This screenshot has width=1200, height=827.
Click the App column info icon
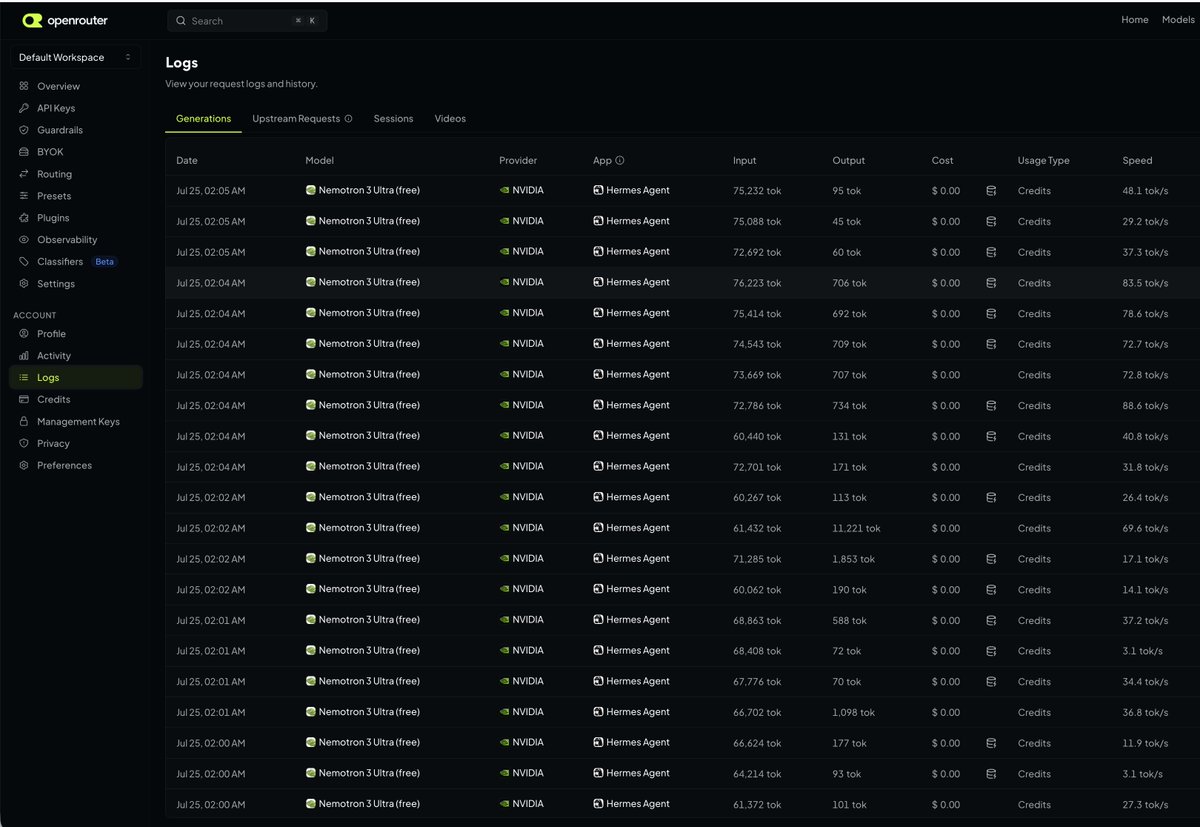pyautogui.click(x=620, y=160)
